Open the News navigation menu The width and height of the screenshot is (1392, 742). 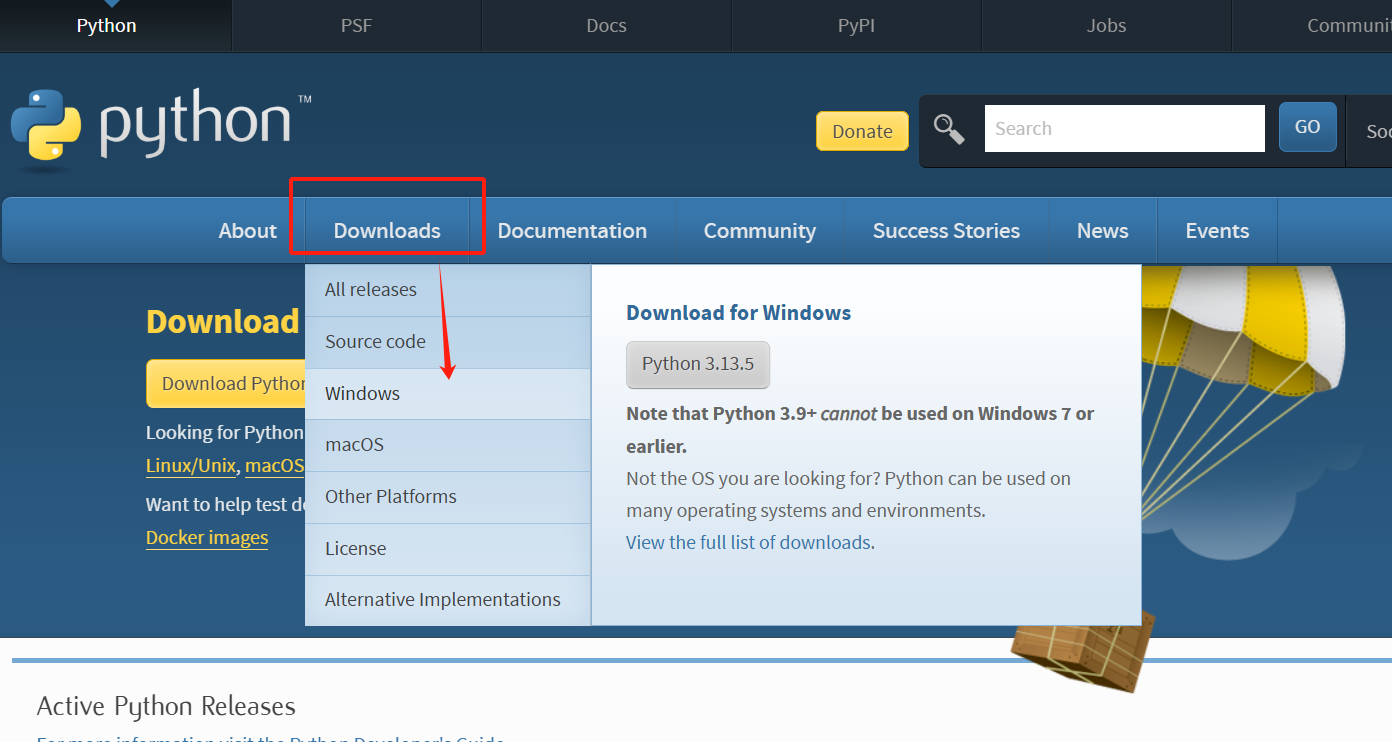click(1103, 231)
